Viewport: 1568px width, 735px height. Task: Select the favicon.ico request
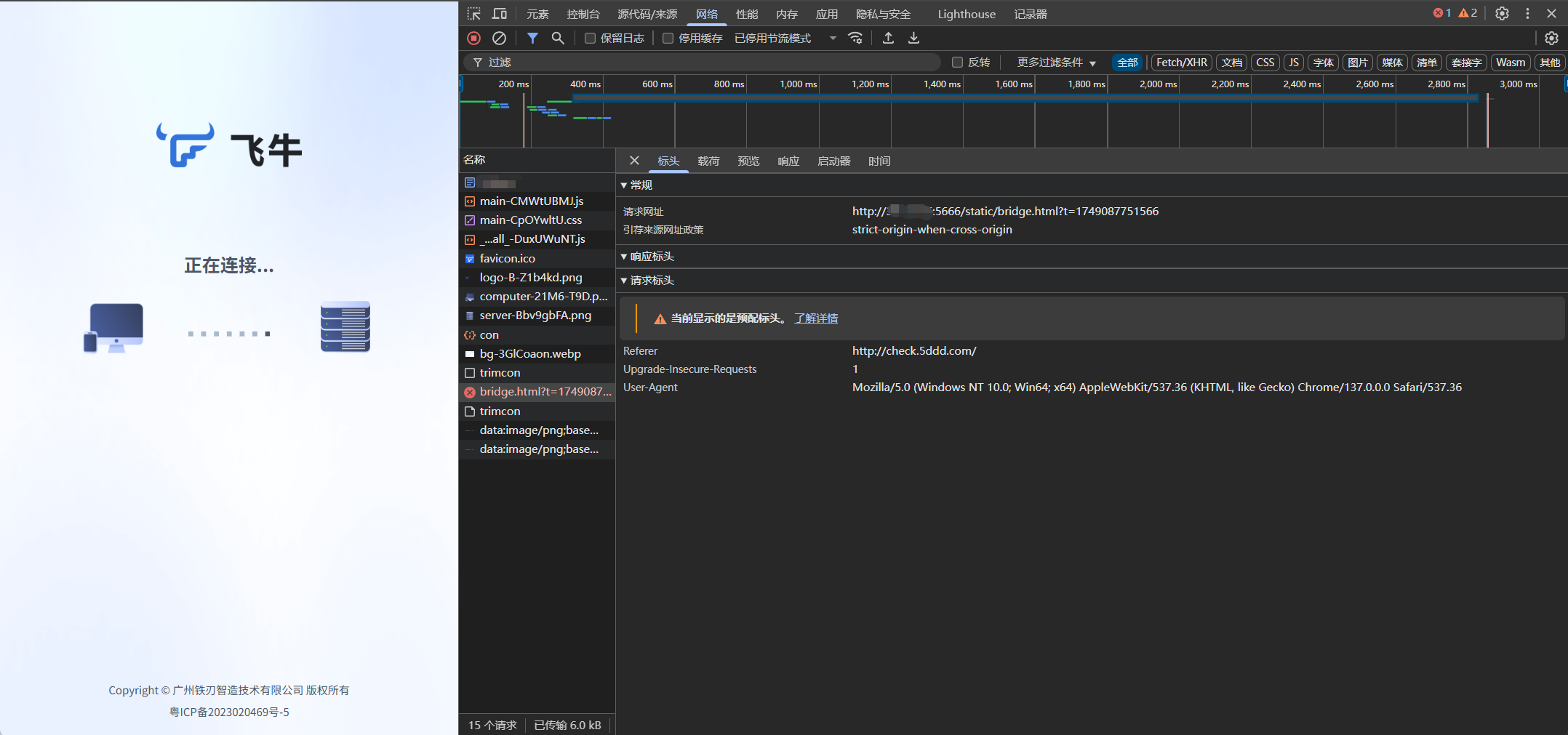tap(537, 259)
